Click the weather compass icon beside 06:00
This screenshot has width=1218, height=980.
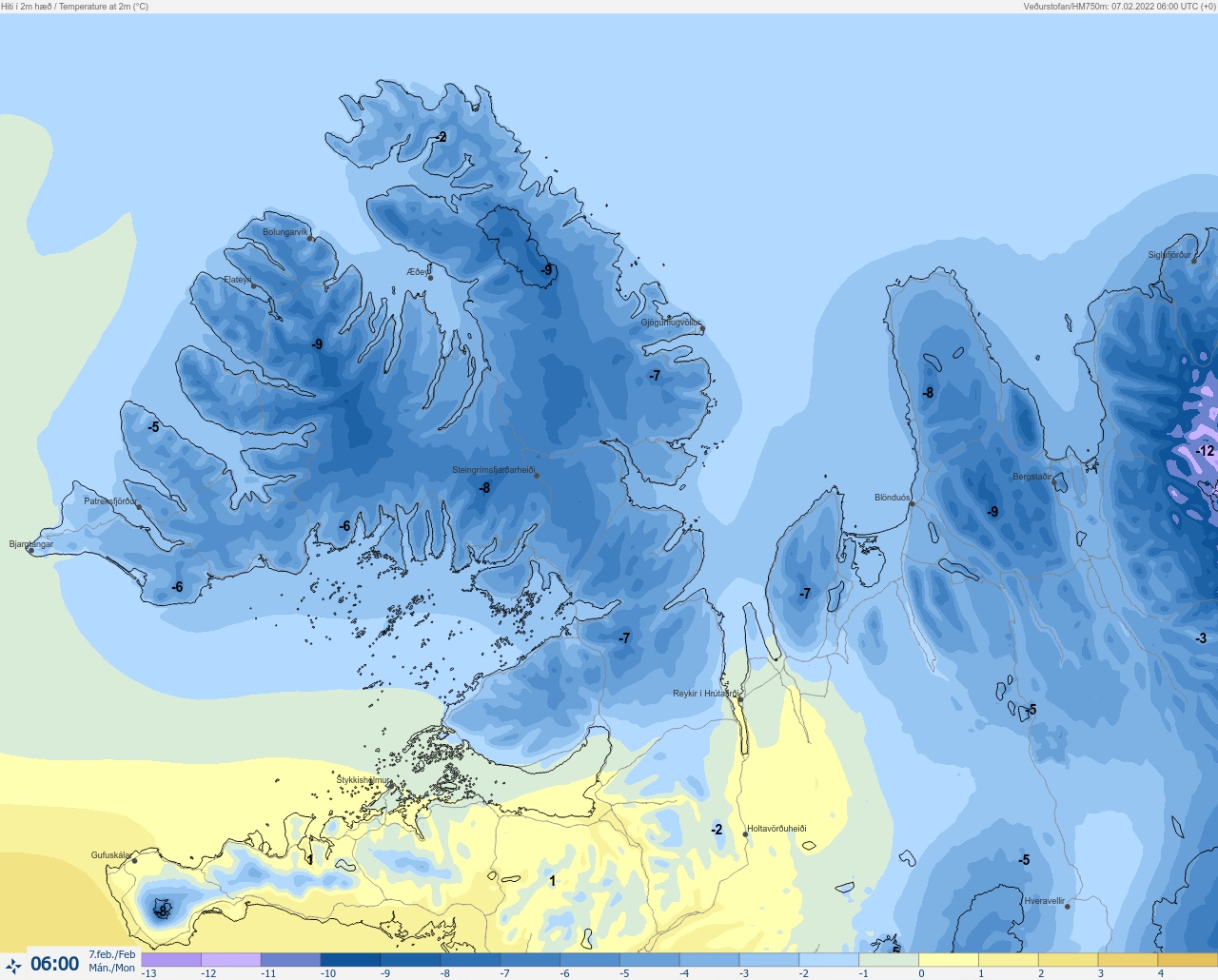13,966
